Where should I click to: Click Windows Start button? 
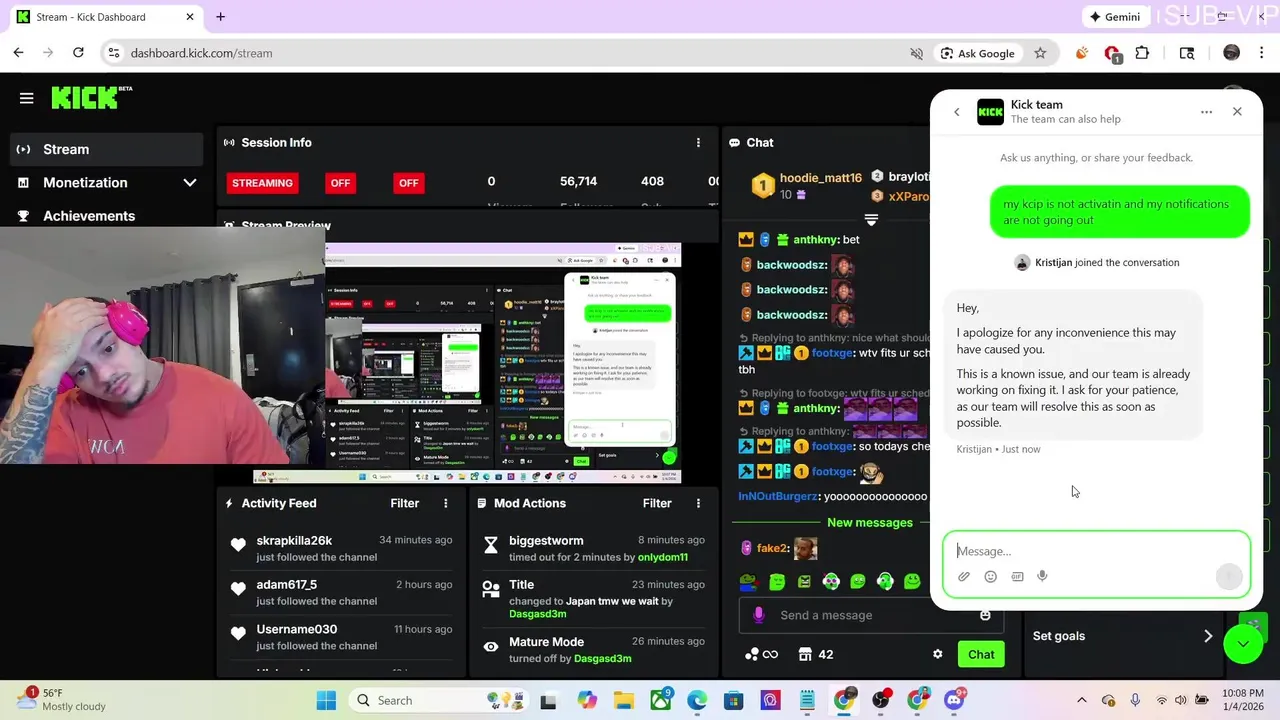coord(326,701)
